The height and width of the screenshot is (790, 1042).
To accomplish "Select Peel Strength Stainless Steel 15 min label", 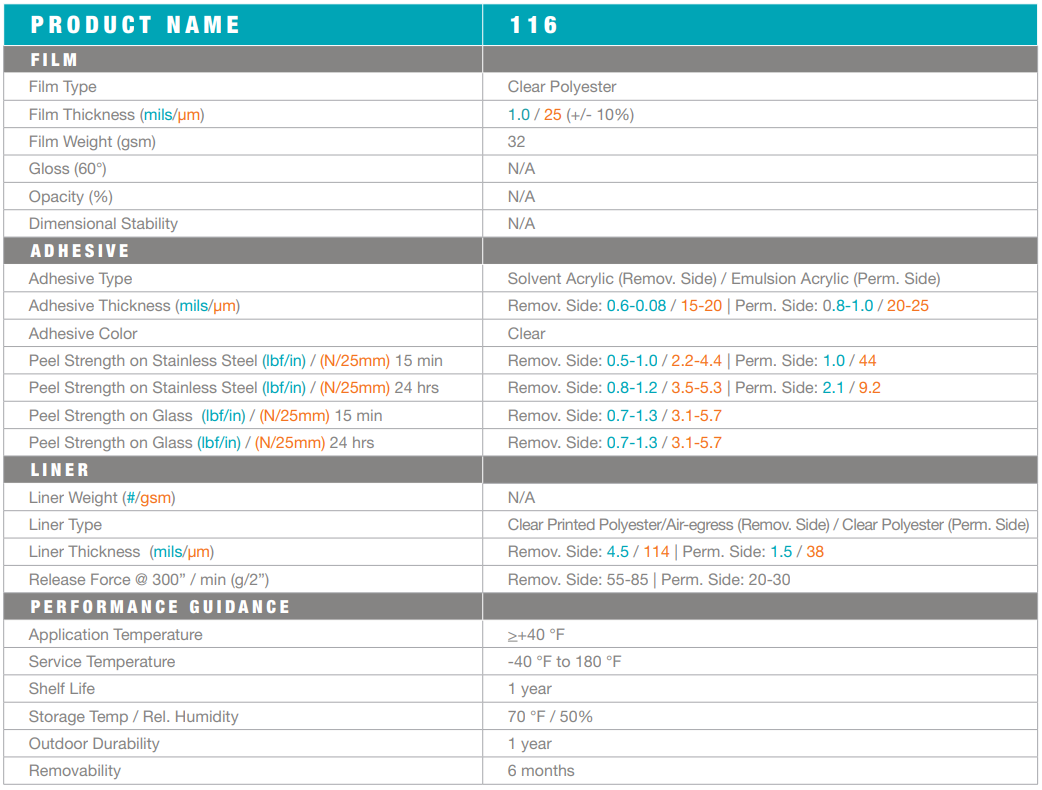I will 235,361.
